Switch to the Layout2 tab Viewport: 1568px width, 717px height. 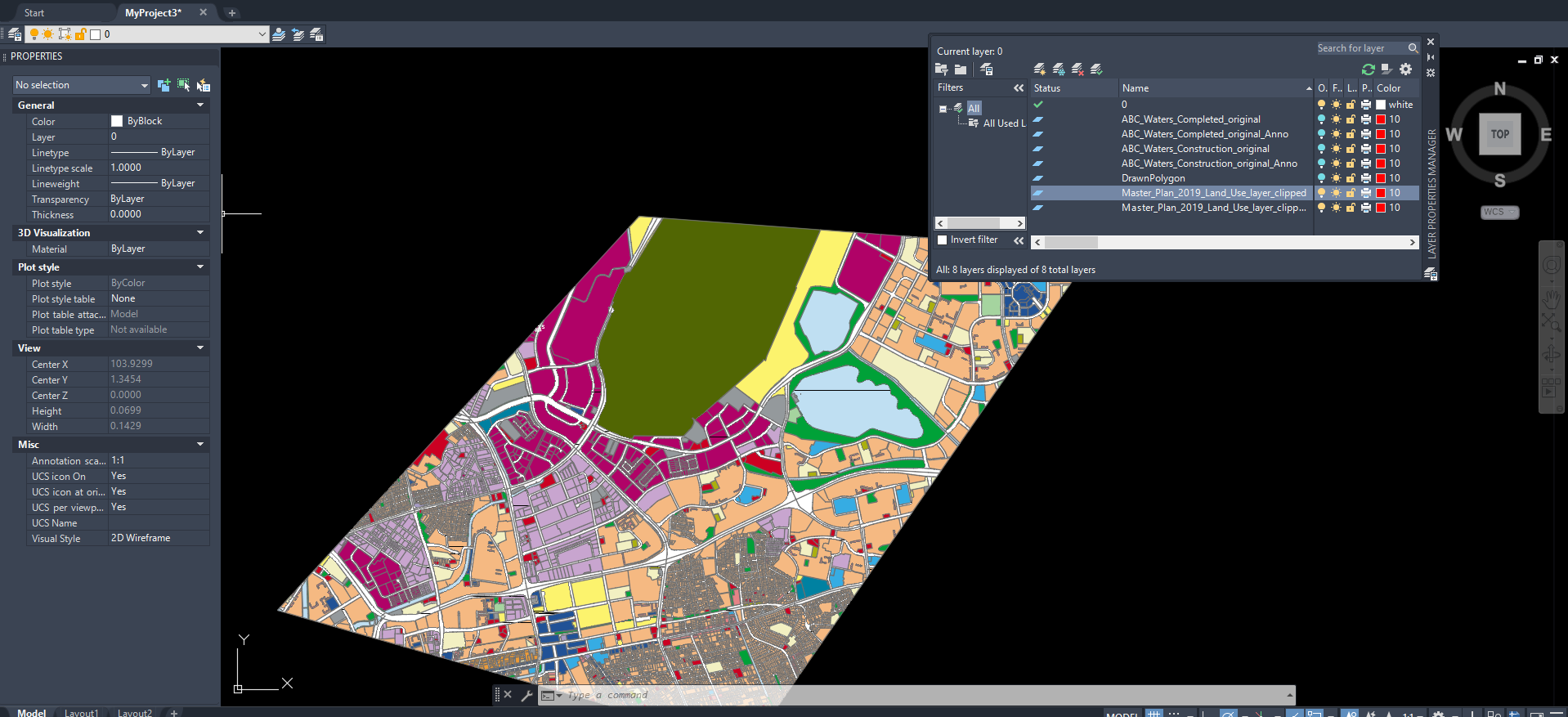pyautogui.click(x=135, y=712)
